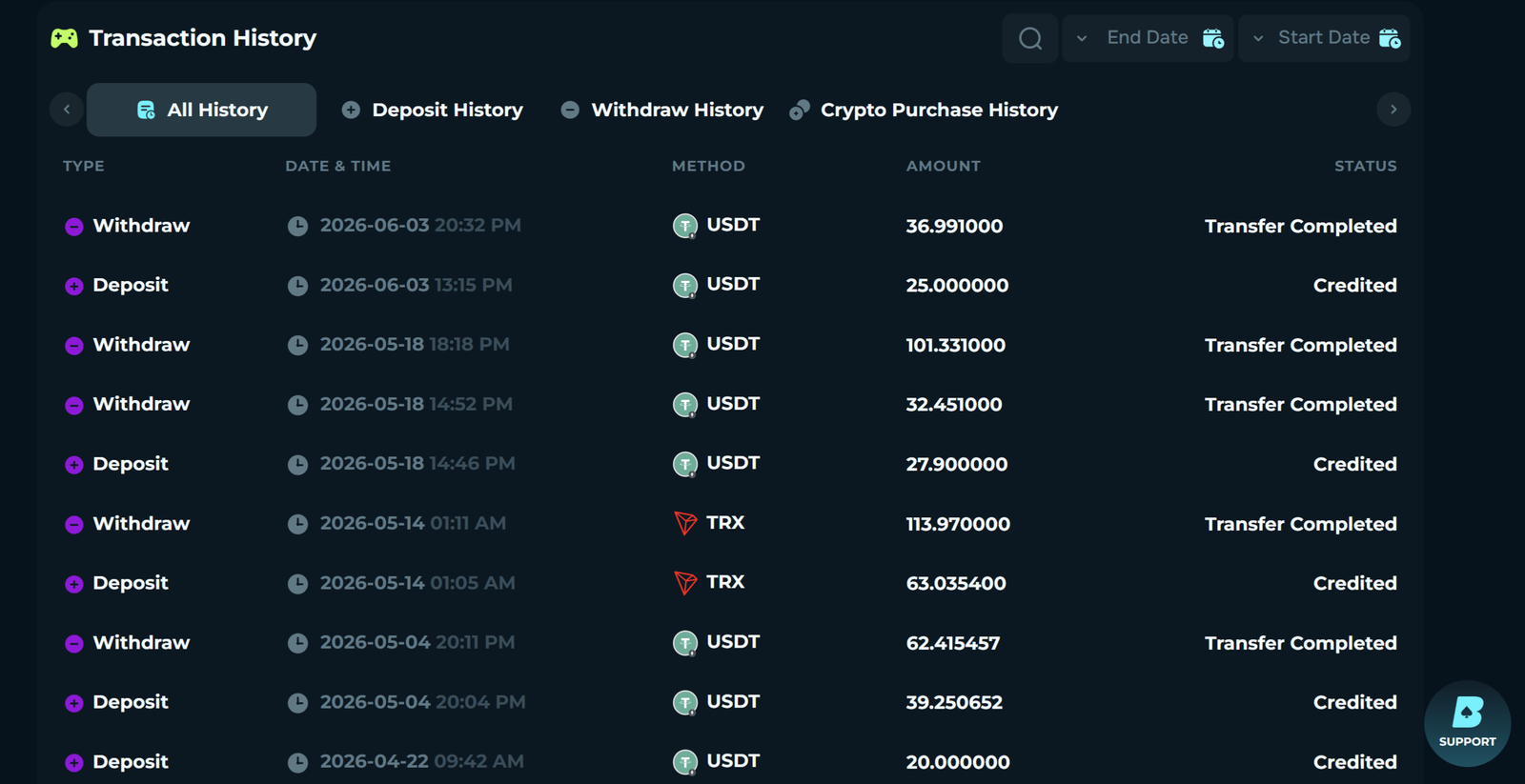This screenshot has width=1525, height=784.
Task: Switch to Crypto Purchase History tab
Action: (x=924, y=110)
